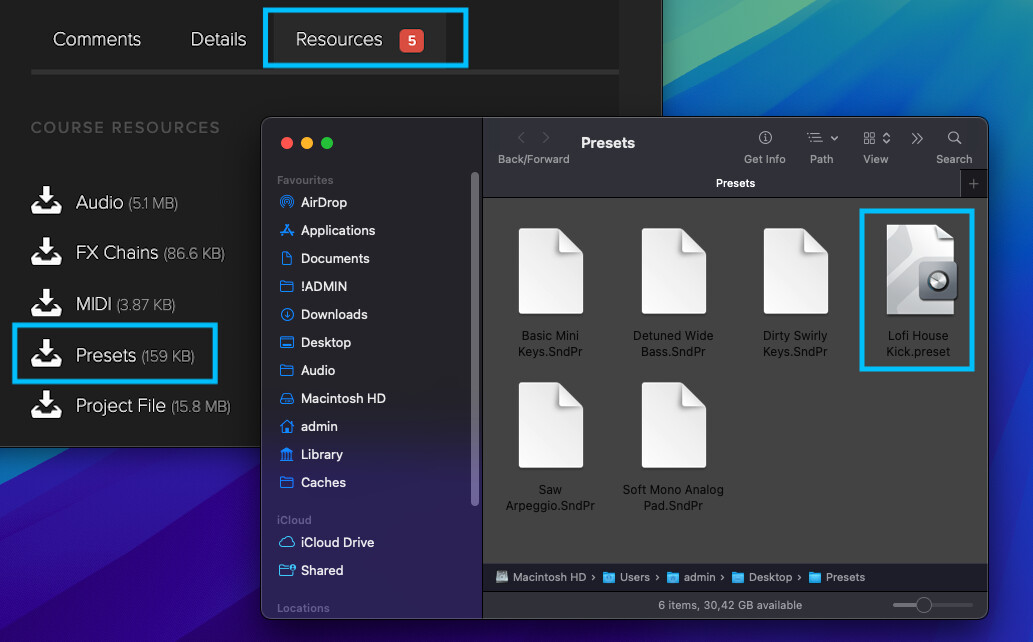Switch to the Details tab
This screenshot has height=642, width=1033.
coord(218,40)
